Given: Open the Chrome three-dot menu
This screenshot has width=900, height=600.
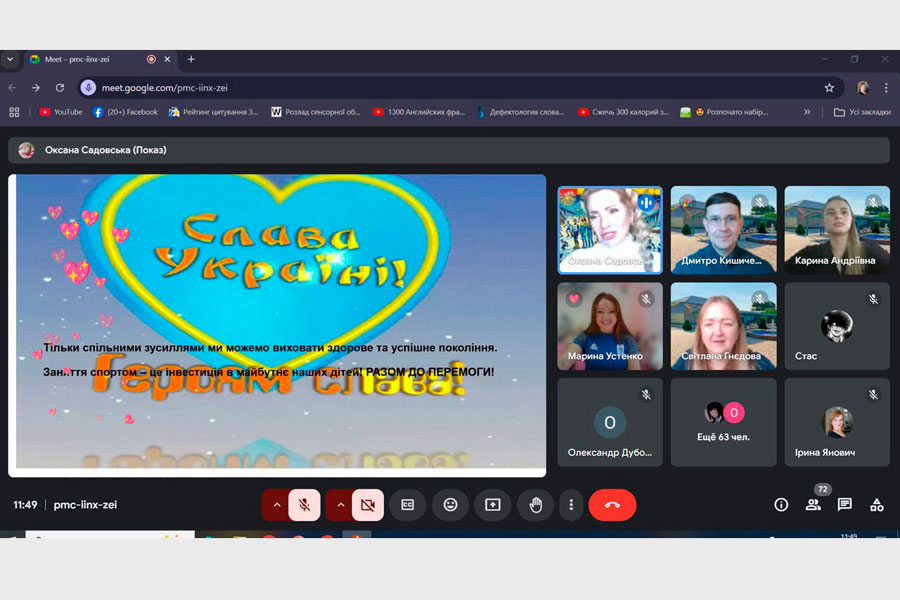Looking at the screenshot, I should tap(886, 88).
